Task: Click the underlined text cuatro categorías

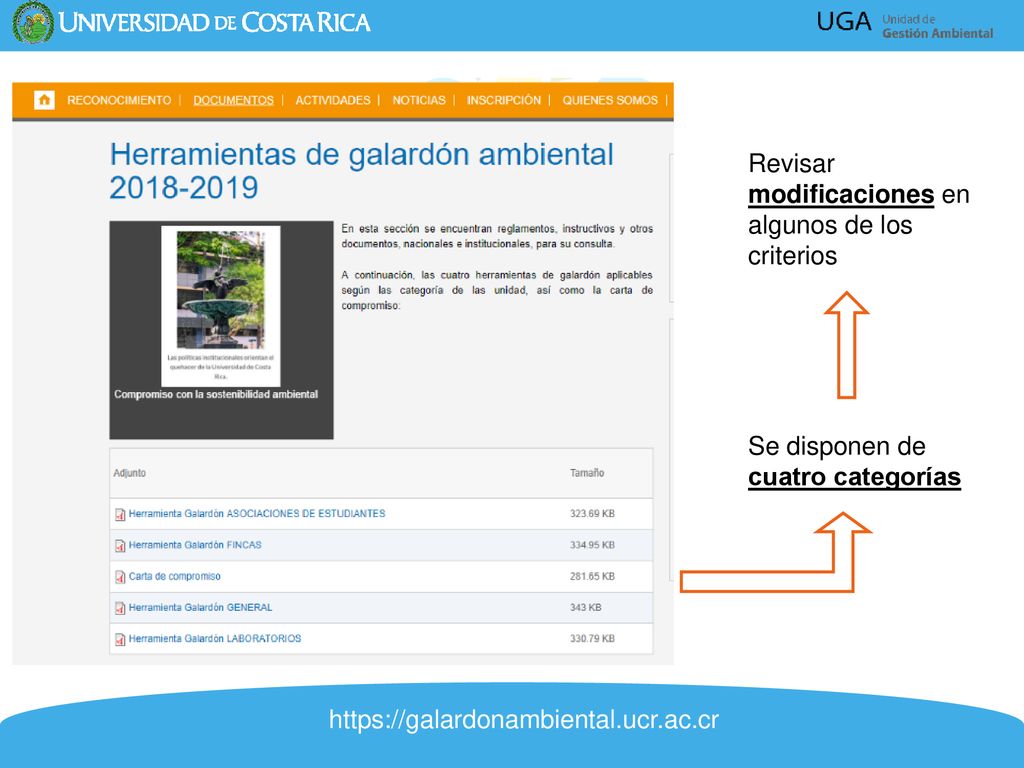Action: point(854,477)
